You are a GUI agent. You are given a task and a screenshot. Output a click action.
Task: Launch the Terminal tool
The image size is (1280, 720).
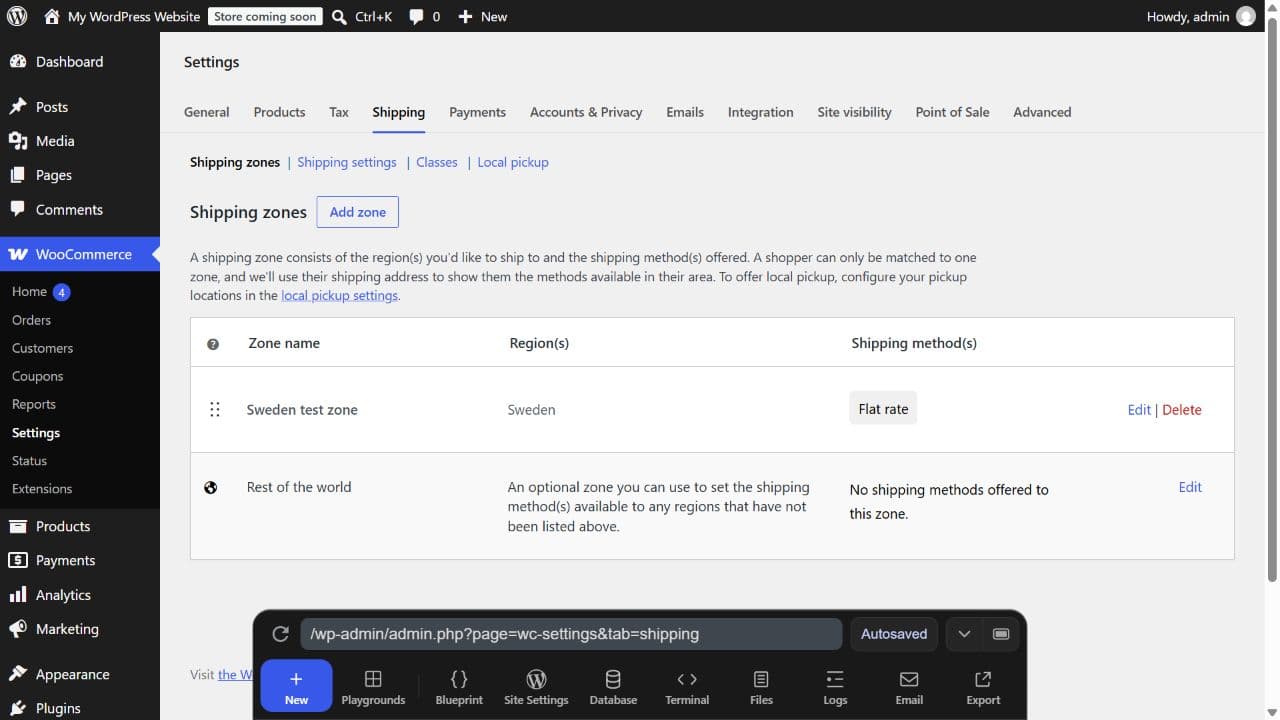pyautogui.click(x=687, y=688)
